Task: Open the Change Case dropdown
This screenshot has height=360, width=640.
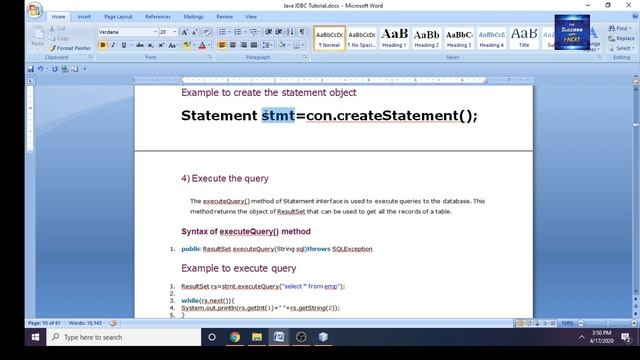Action: [x=173, y=45]
